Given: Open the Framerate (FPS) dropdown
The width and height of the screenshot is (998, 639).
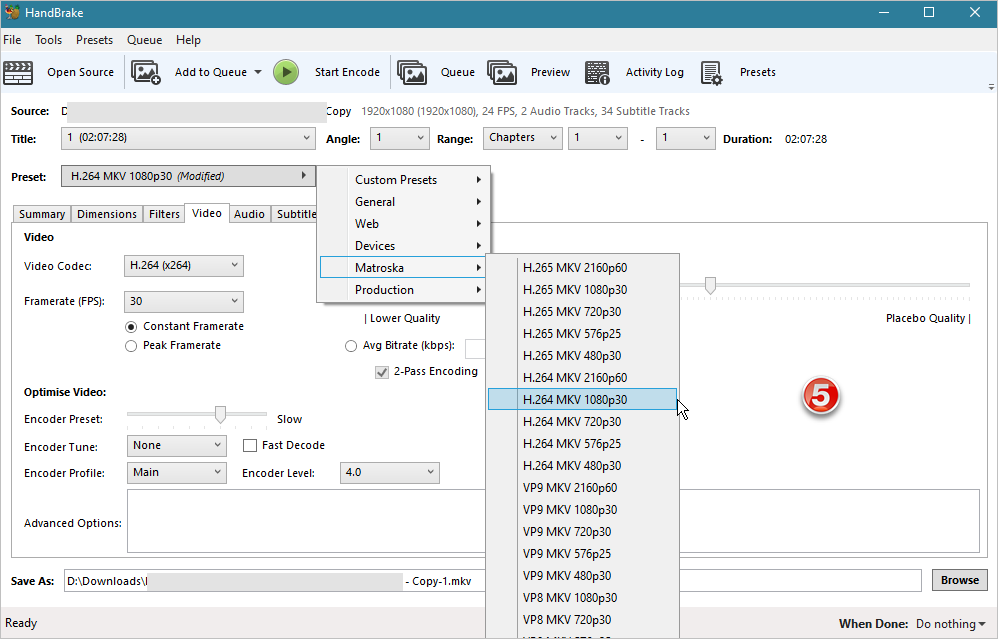Looking at the screenshot, I should [x=184, y=302].
